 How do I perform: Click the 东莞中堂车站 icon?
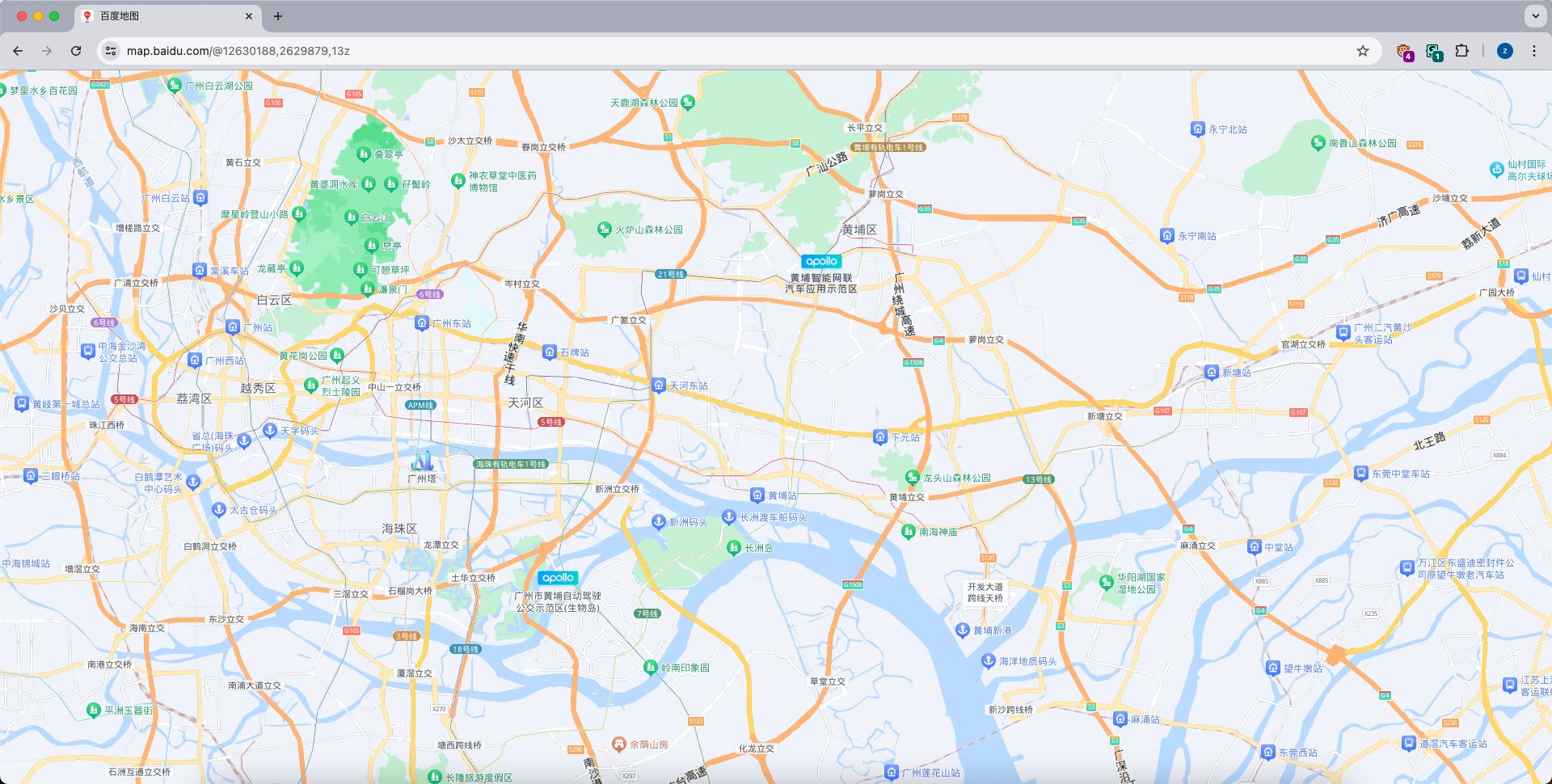coord(1361,474)
